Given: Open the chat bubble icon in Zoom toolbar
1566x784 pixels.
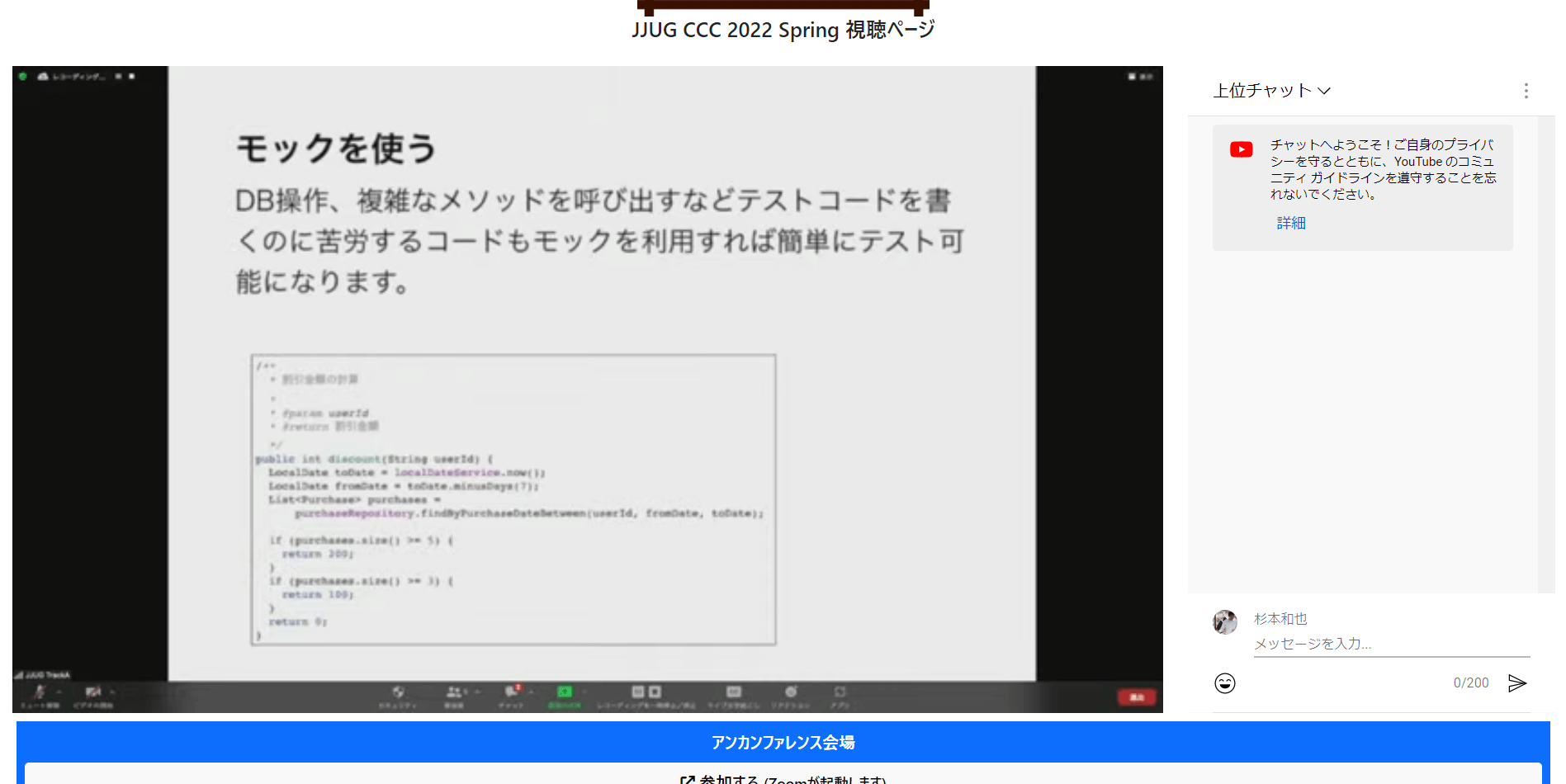Looking at the screenshot, I should click(512, 691).
